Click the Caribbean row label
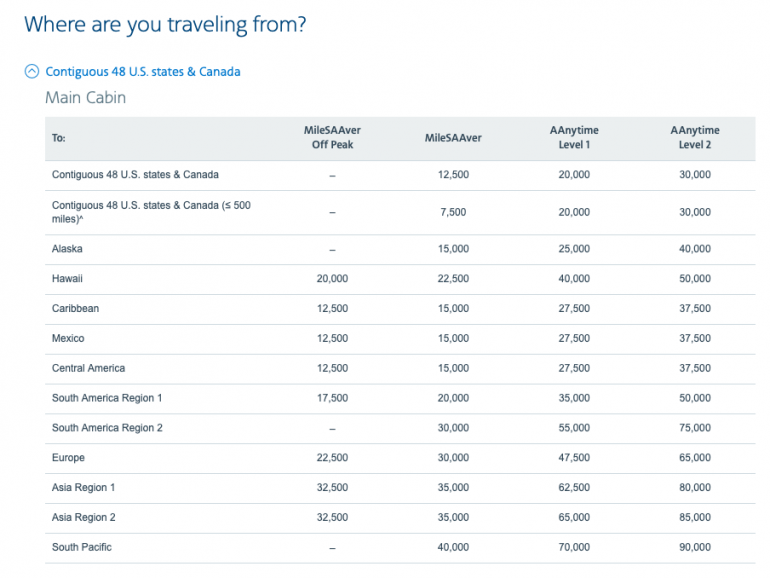Viewport: 770px width, 578px height. coord(75,309)
